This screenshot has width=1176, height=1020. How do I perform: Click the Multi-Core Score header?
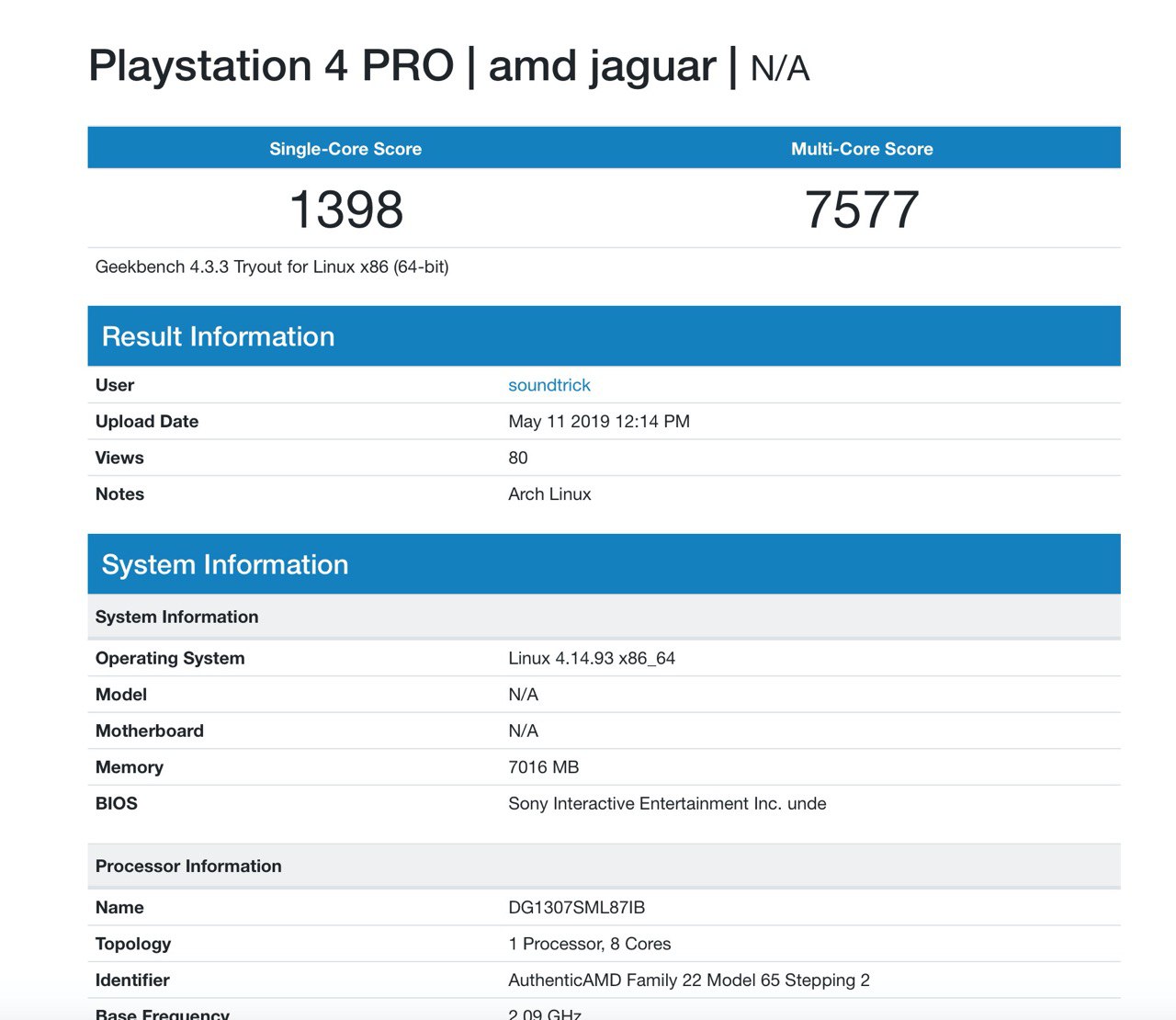tap(862, 149)
